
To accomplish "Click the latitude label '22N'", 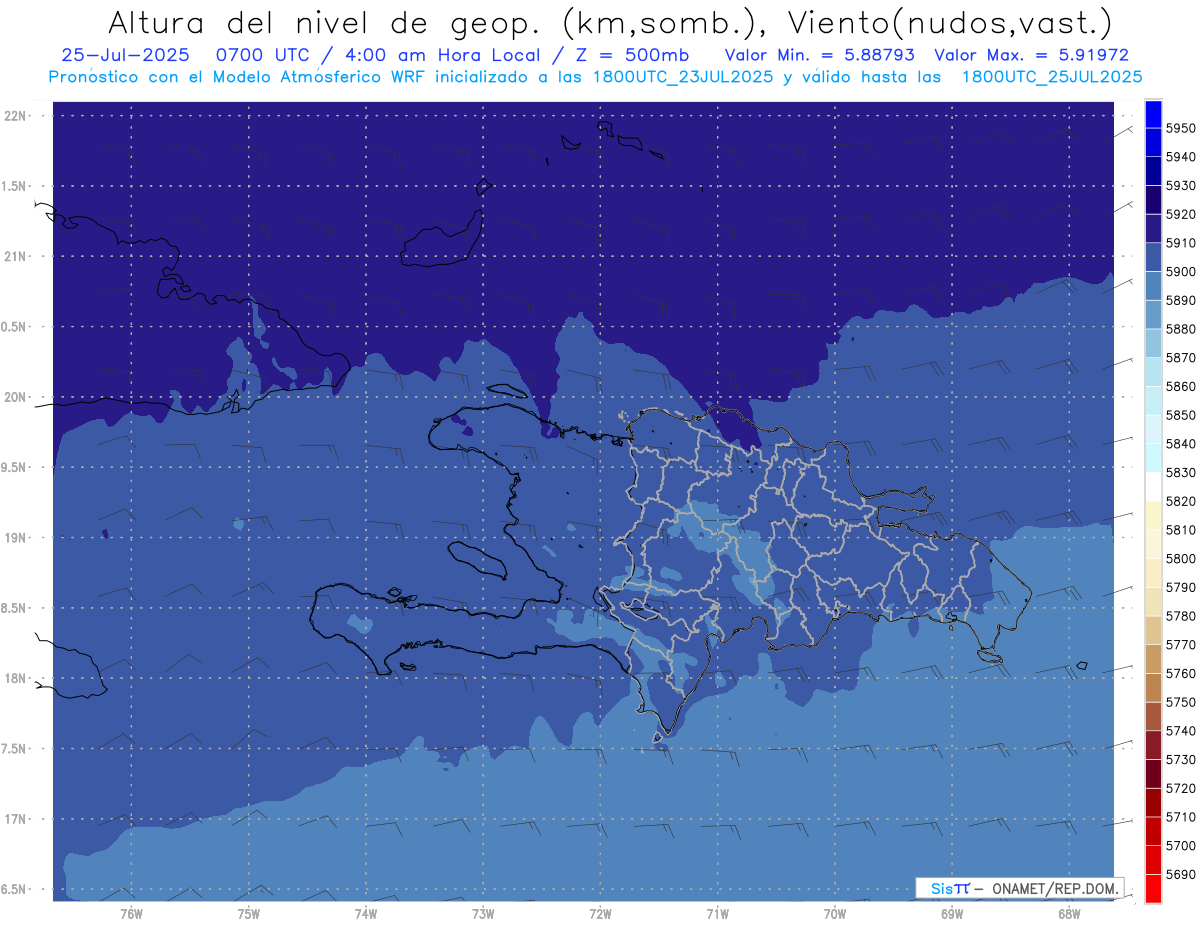I will pos(15,116).
